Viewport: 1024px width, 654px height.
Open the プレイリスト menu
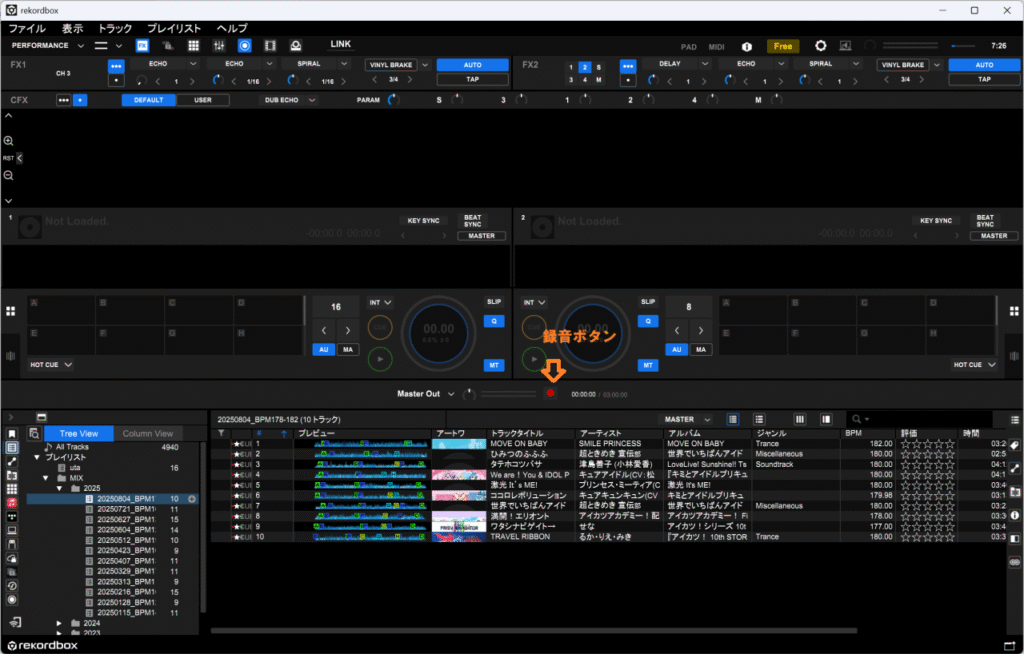click(174, 28)
